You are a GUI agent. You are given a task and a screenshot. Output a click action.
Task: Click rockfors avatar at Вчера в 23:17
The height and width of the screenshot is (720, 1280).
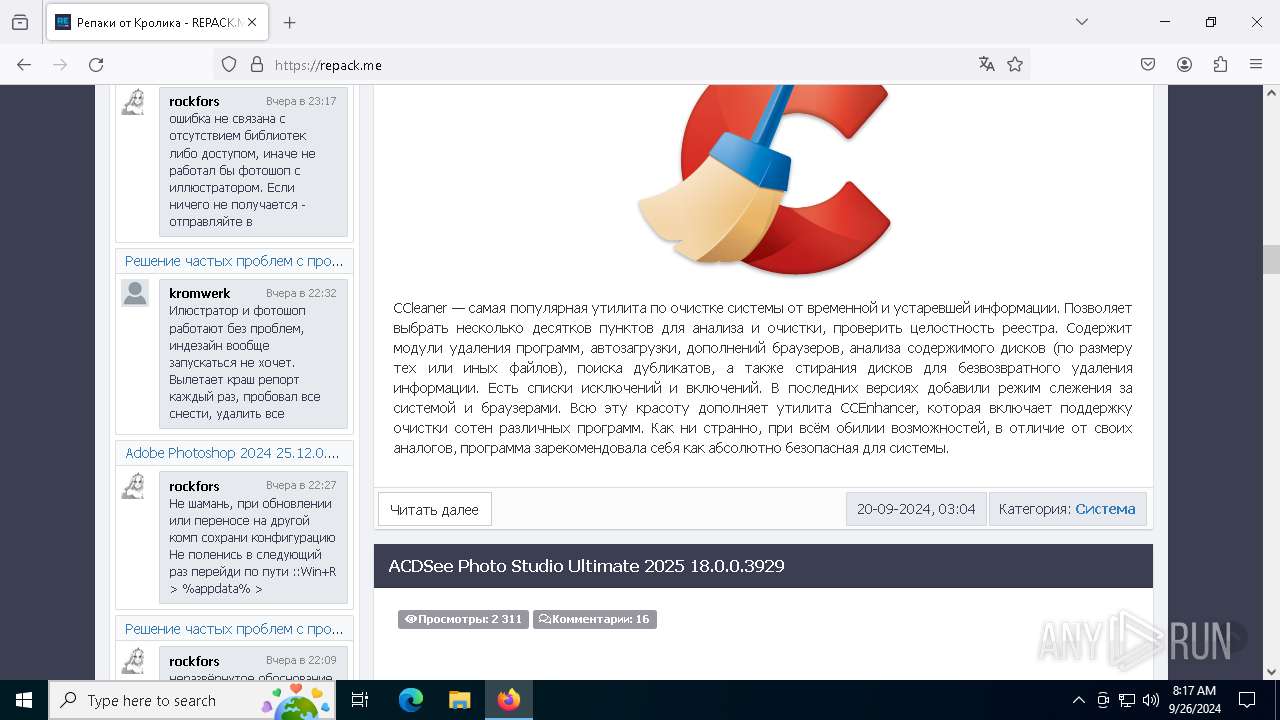coord(135,101)
